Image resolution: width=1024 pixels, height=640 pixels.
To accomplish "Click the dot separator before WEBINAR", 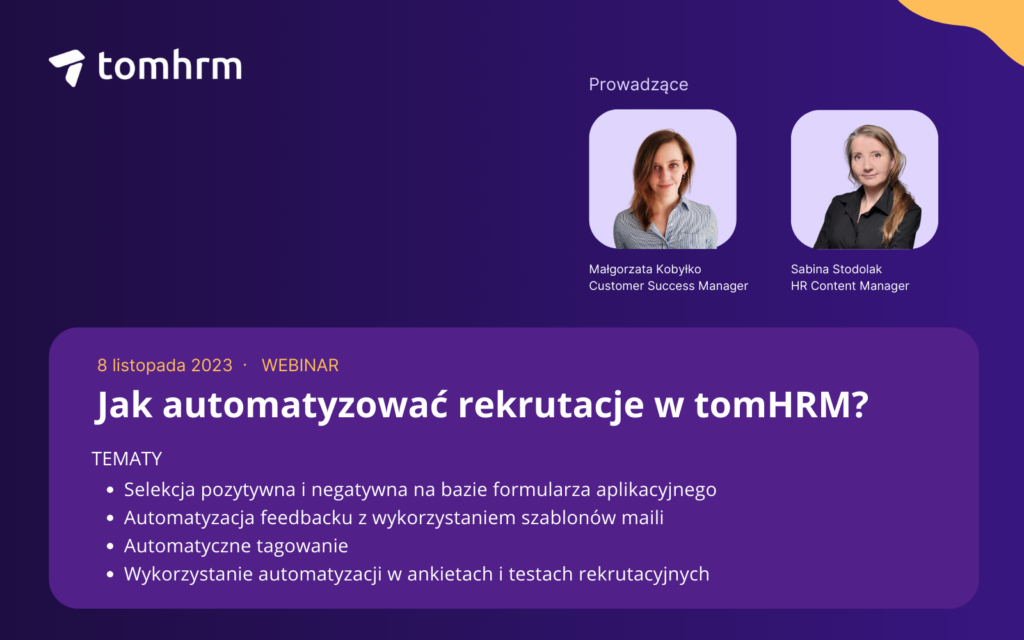I will 245,365.
